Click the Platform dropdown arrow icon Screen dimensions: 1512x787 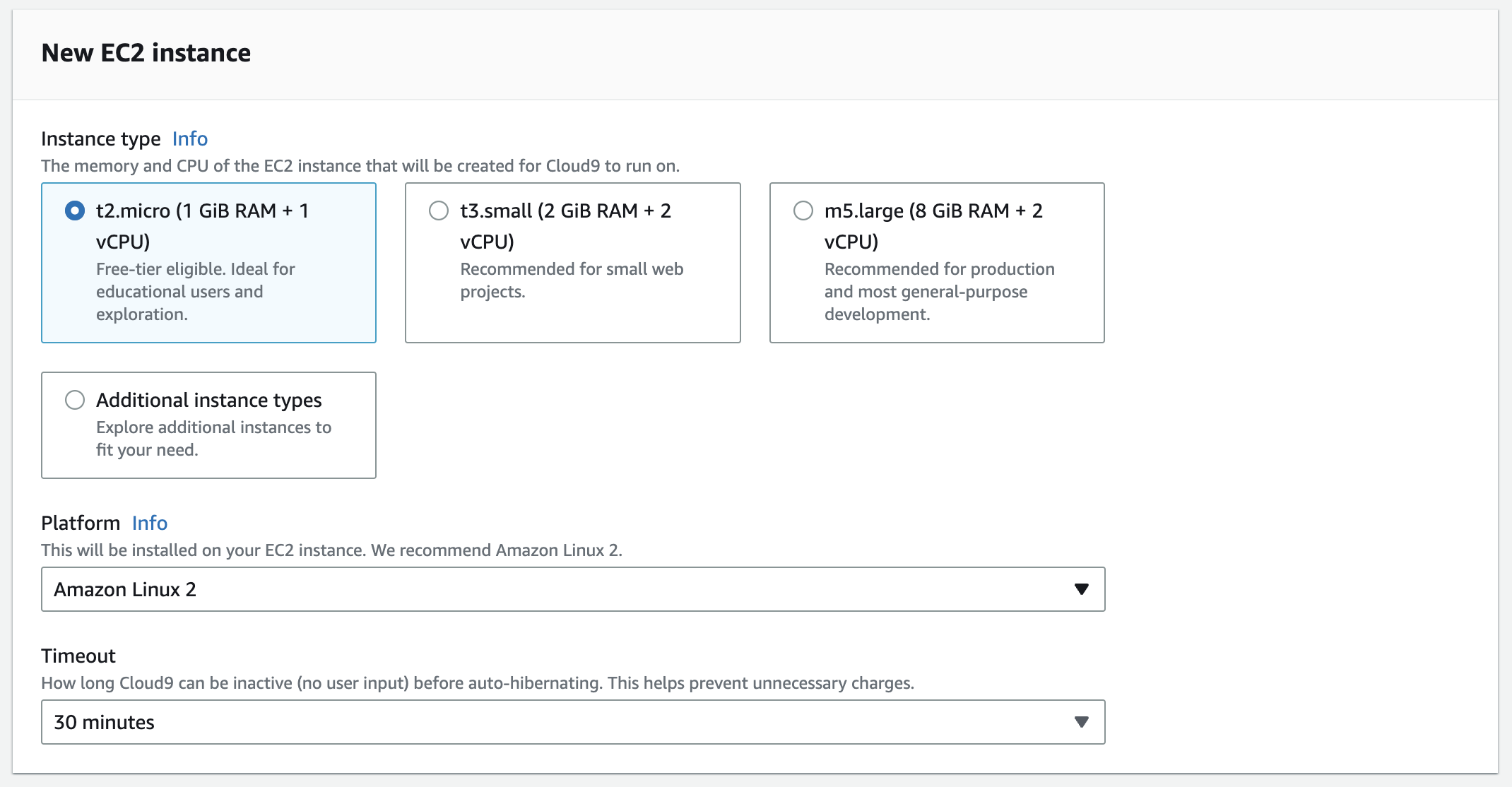(x=1081, y=589)
